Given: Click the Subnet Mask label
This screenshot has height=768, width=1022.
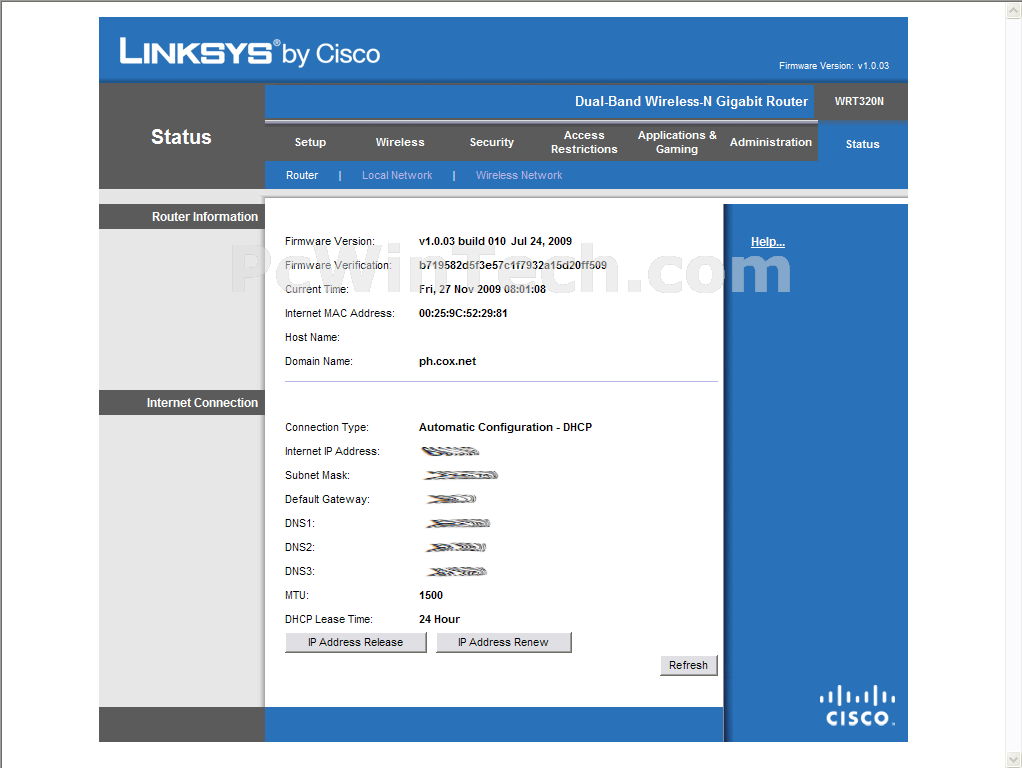Looking at the screenshot, I should point(317,475).
